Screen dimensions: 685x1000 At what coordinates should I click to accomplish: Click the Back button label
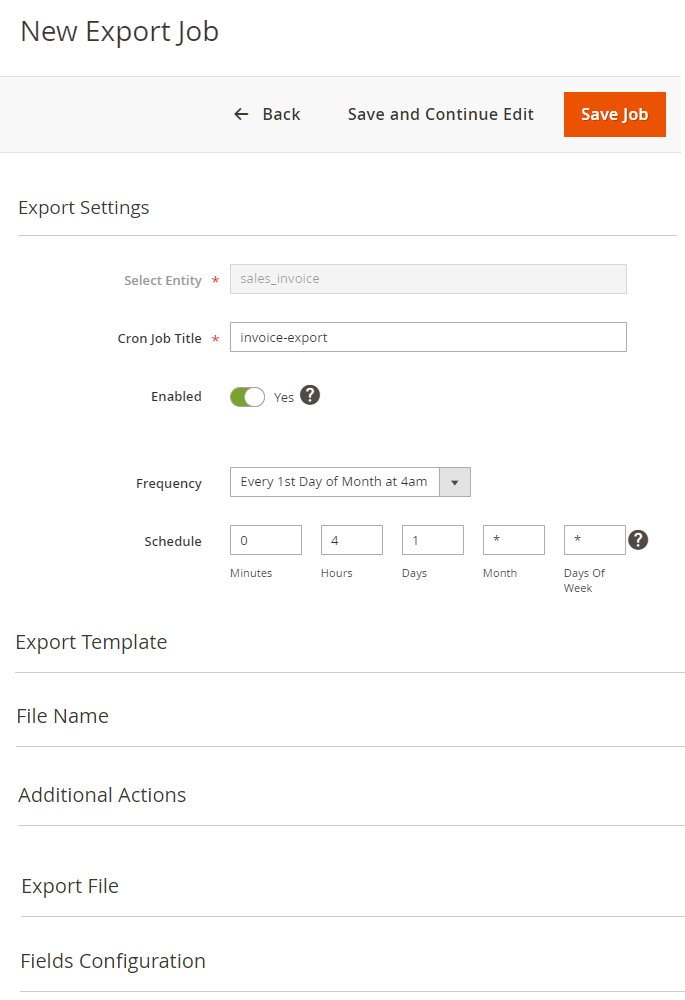[281, 114]
